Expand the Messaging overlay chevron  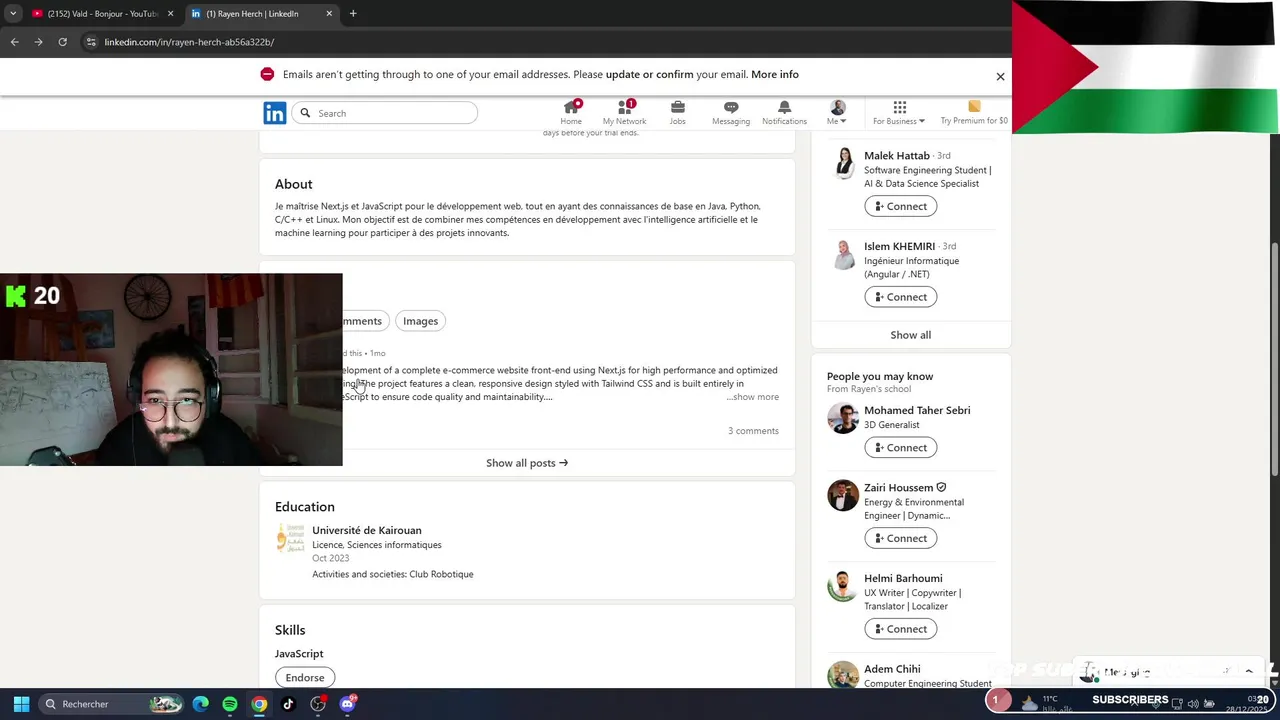1249,672
